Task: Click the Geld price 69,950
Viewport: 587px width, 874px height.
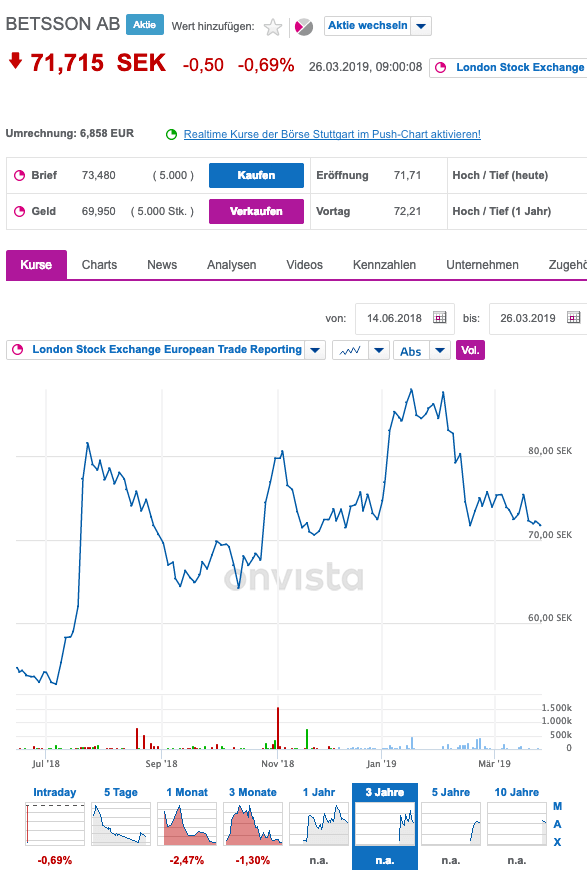Action: point(99,211)
